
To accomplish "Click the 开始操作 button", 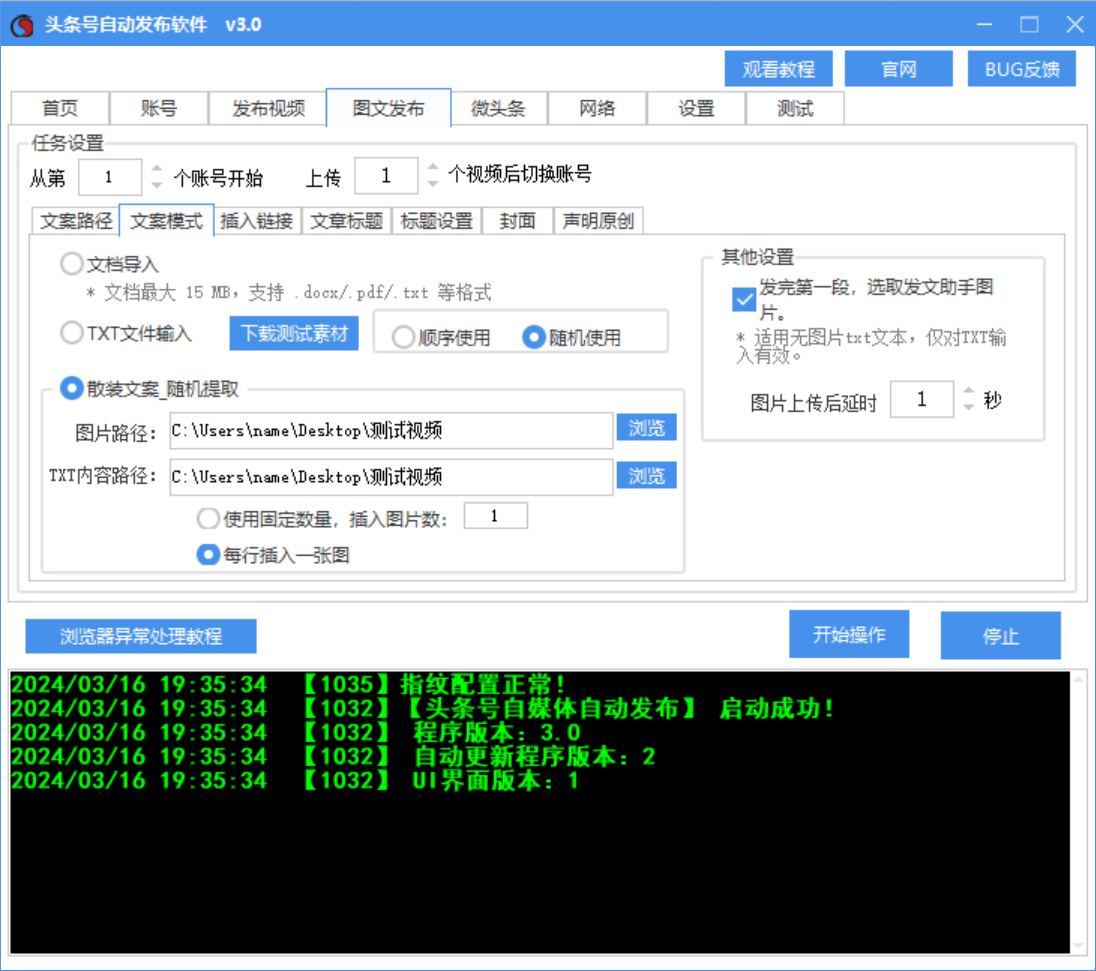I will pyautogui.click(x=849, y=634).
